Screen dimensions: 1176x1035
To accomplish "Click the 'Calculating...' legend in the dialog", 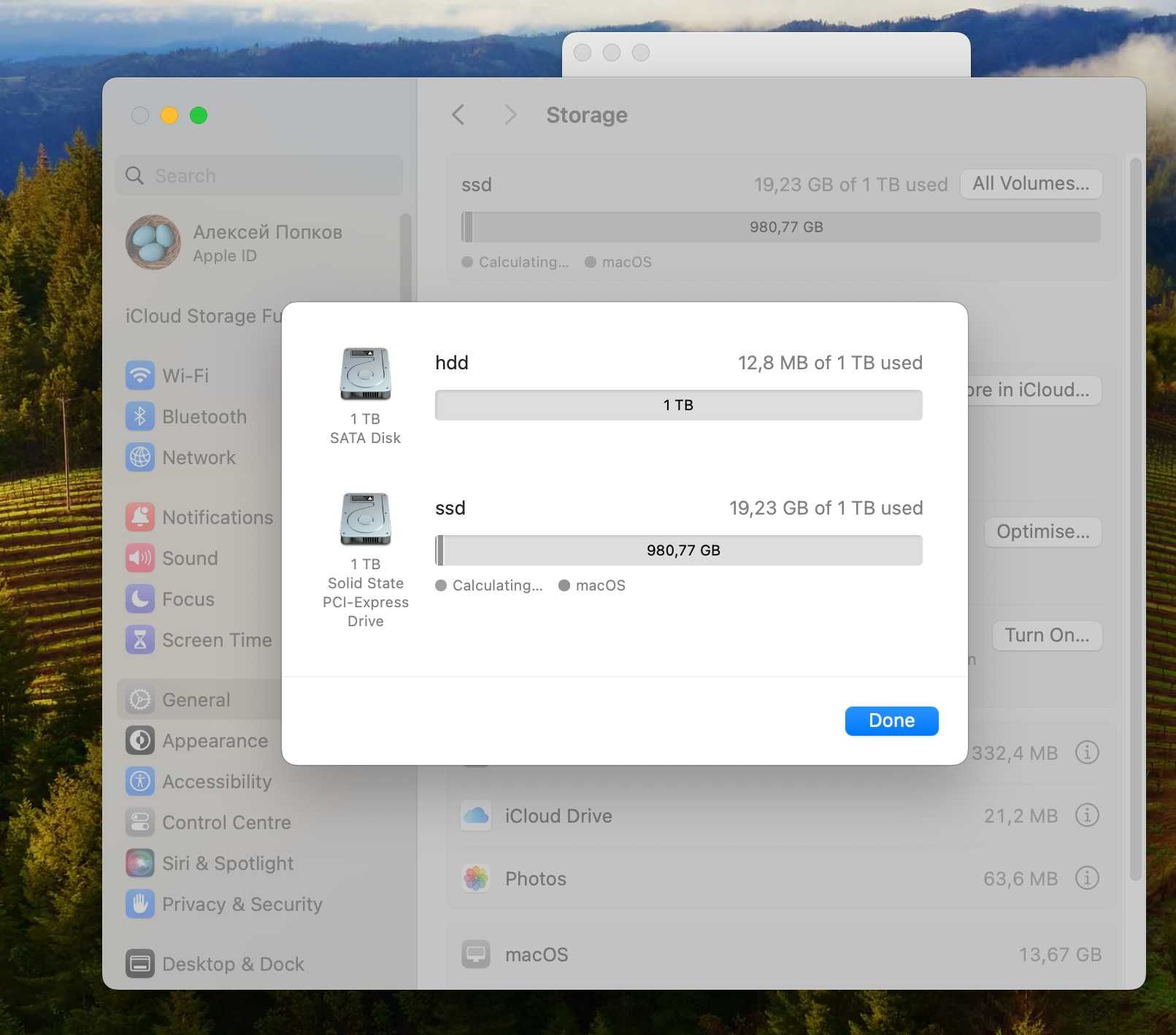I will coord(489,585).
